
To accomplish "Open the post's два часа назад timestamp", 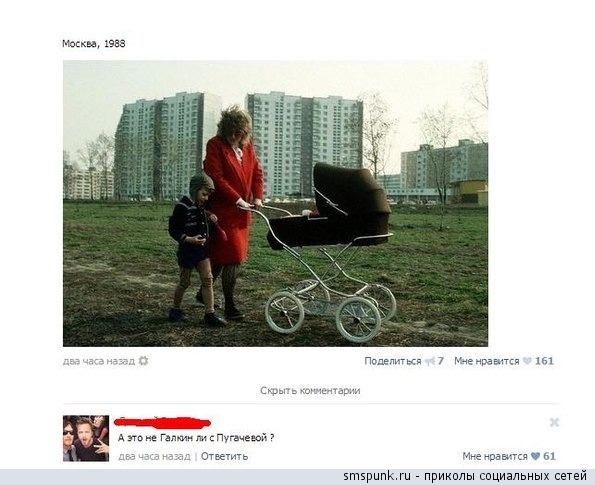I will pos(99,361).
